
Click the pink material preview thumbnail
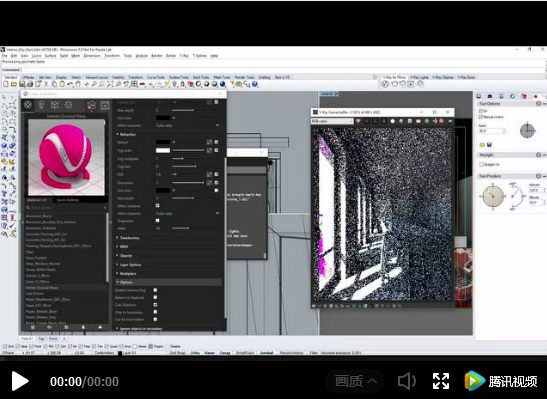pos(66,157)
